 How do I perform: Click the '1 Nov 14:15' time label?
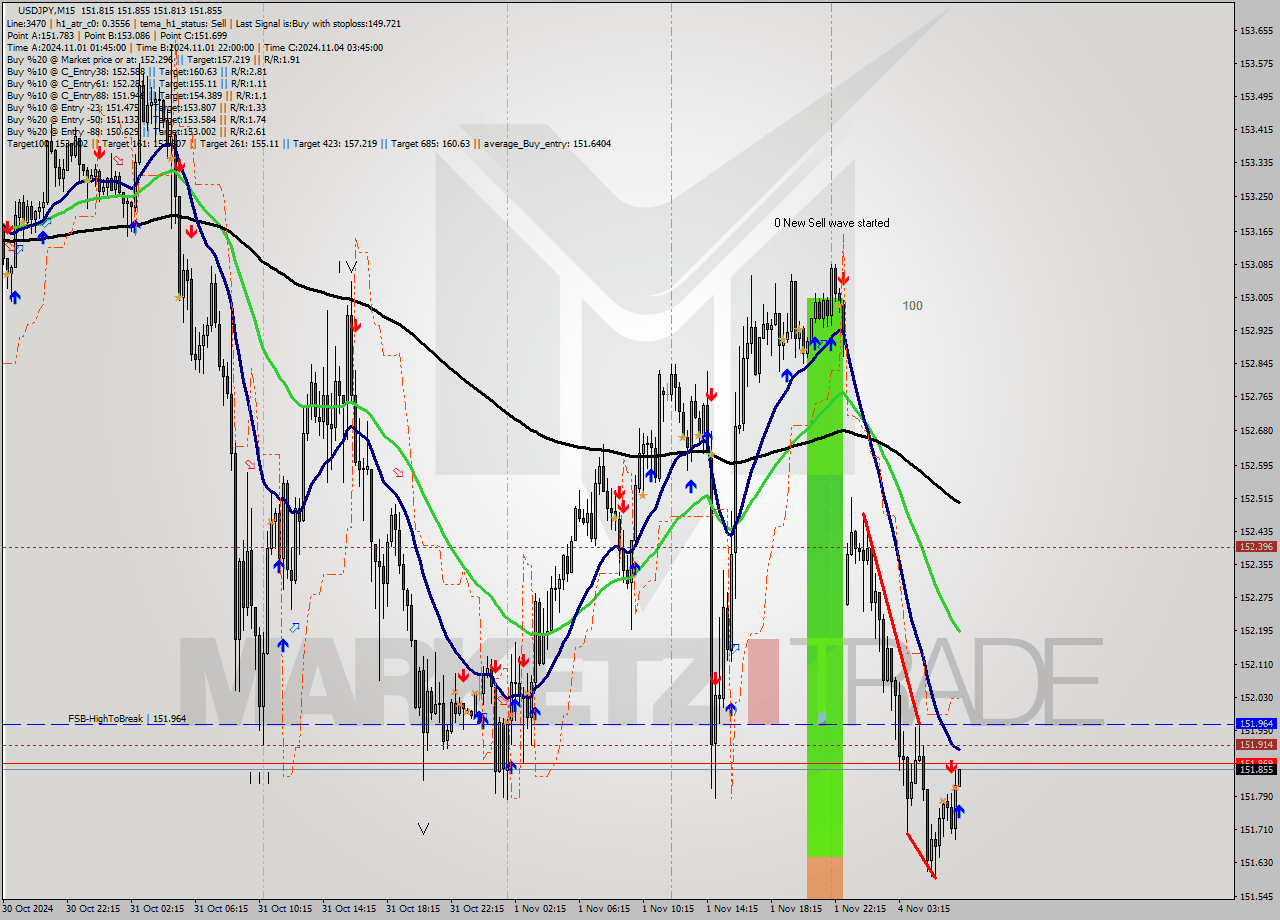(734, 909)
